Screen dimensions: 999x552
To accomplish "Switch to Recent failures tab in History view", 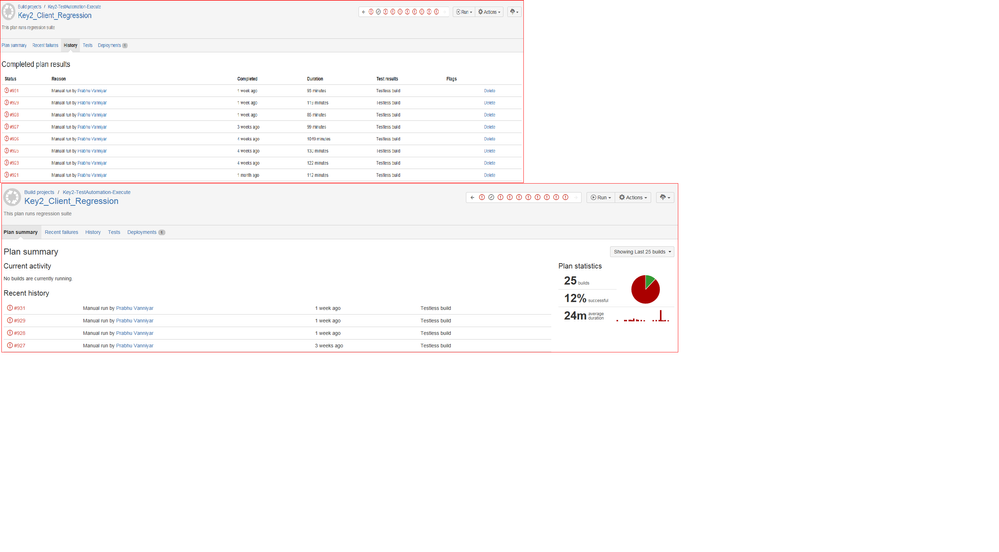I will tap(45, 45).
